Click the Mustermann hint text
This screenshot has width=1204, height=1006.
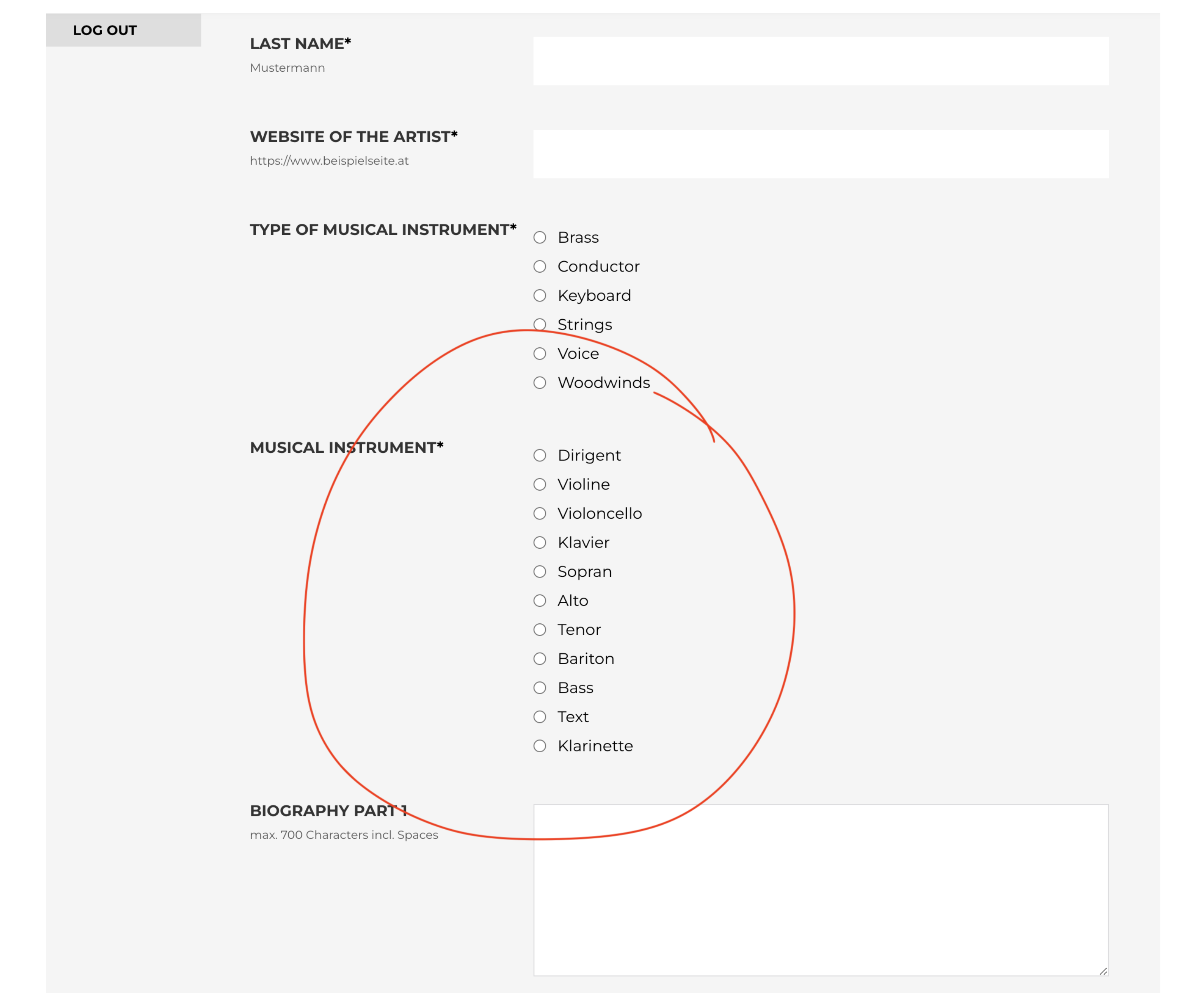click(x=287, y=68)
